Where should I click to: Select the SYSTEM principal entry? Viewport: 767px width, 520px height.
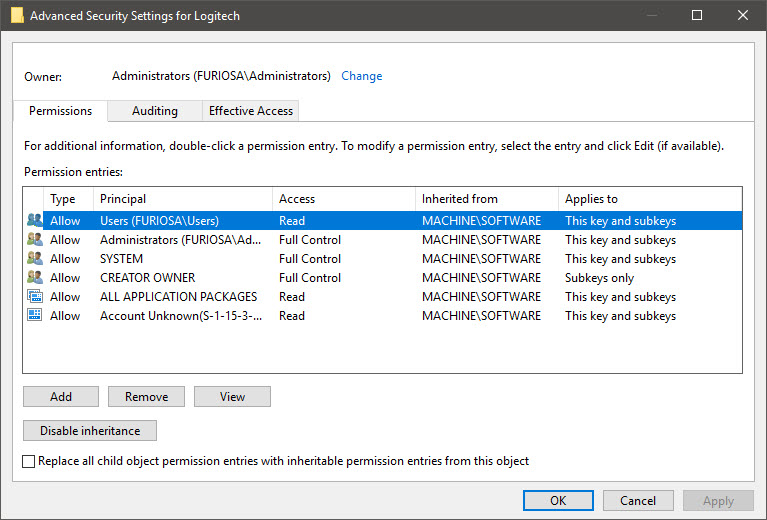click(x=121, y=259)
